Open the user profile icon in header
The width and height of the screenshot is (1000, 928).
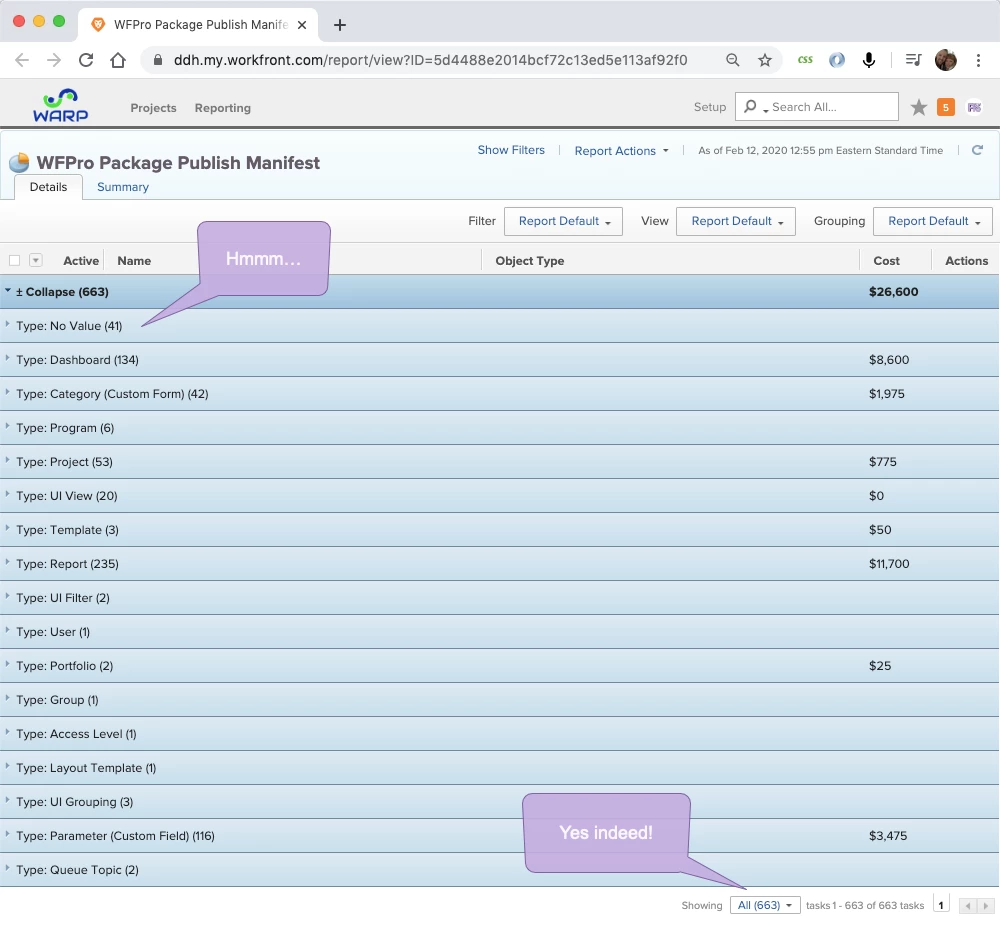(974, 107)
